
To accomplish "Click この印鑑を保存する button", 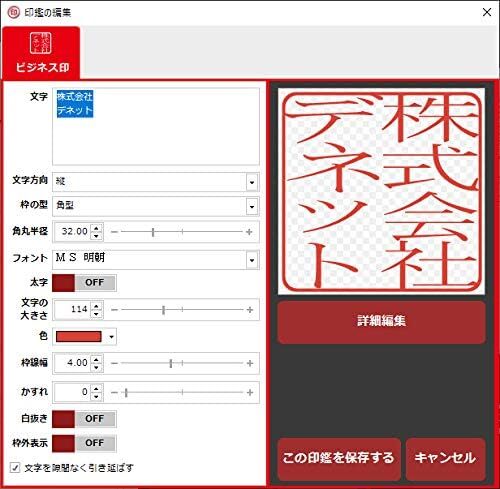I will 339,458.
